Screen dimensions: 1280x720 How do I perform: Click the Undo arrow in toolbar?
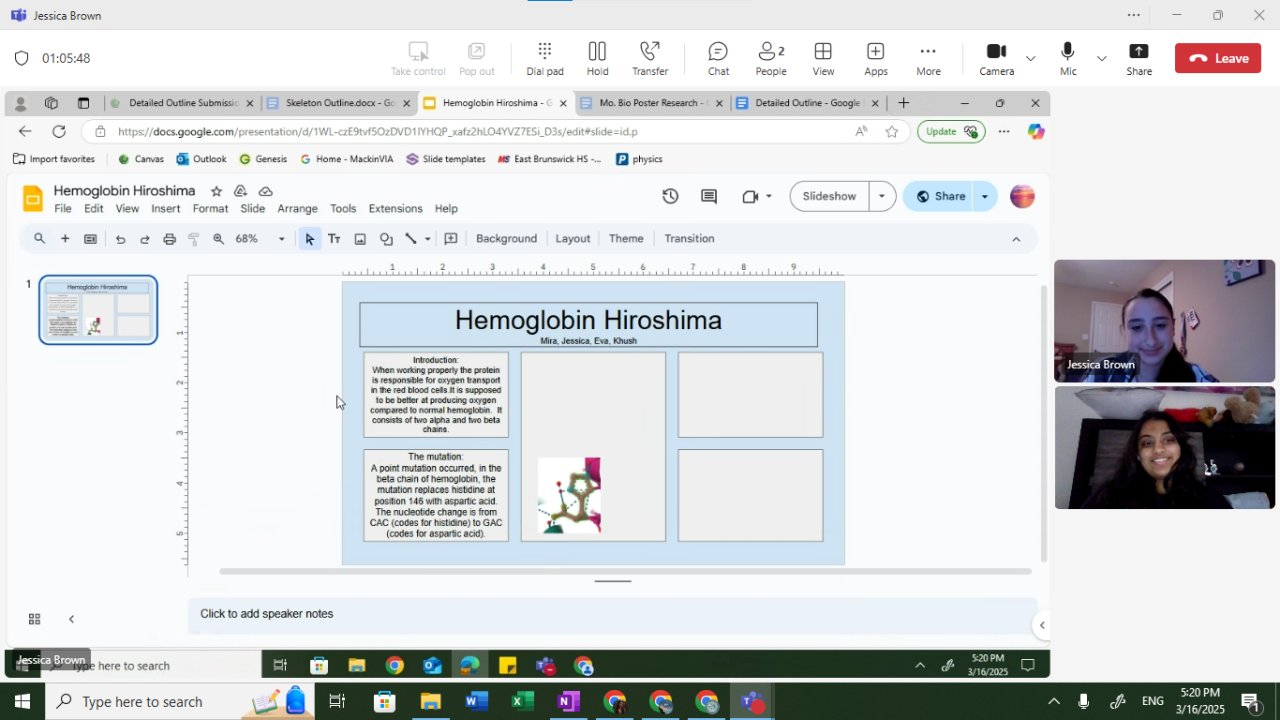point(120,239)
